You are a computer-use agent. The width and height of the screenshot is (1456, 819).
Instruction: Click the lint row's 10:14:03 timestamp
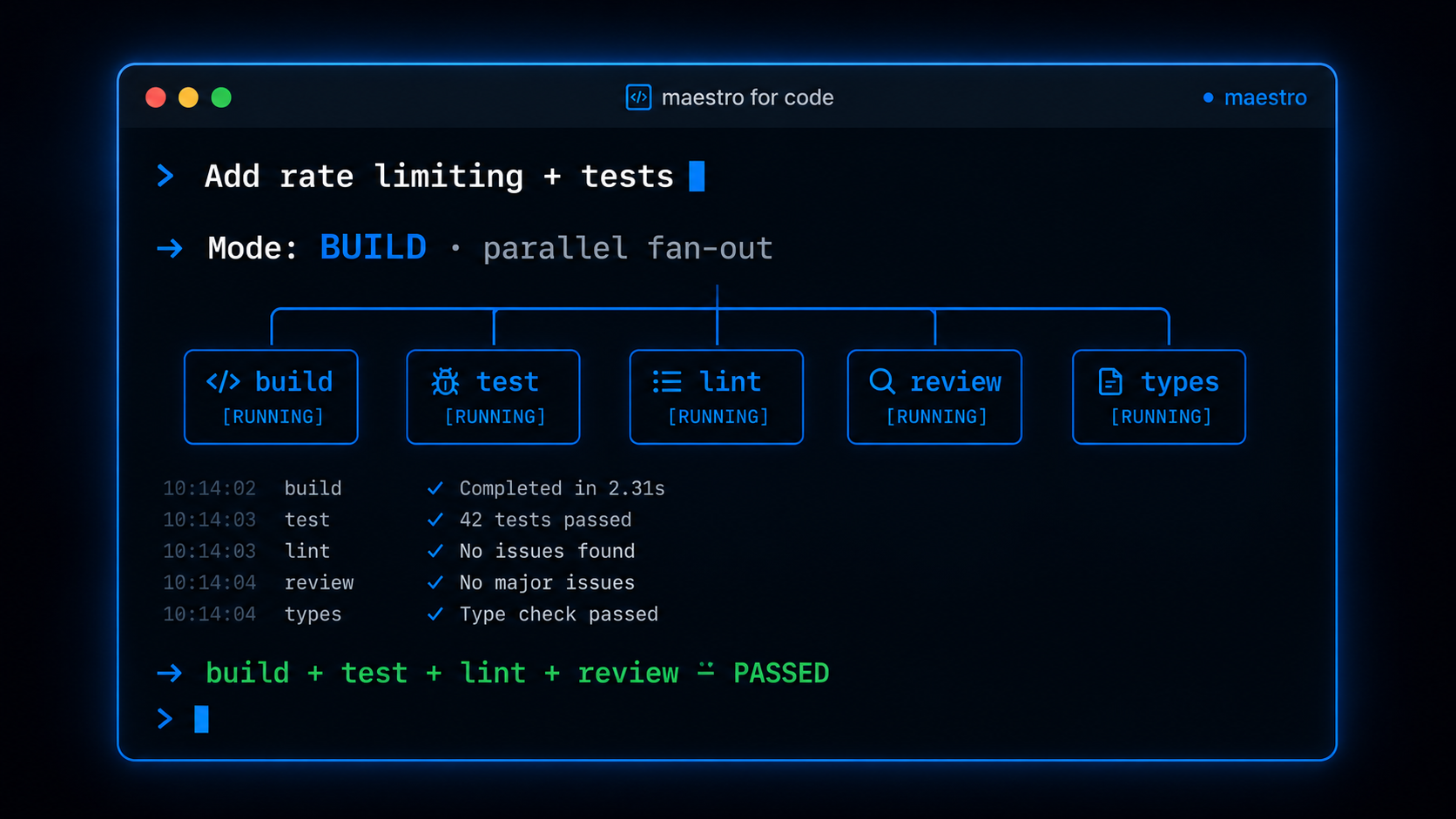point(209,551)
